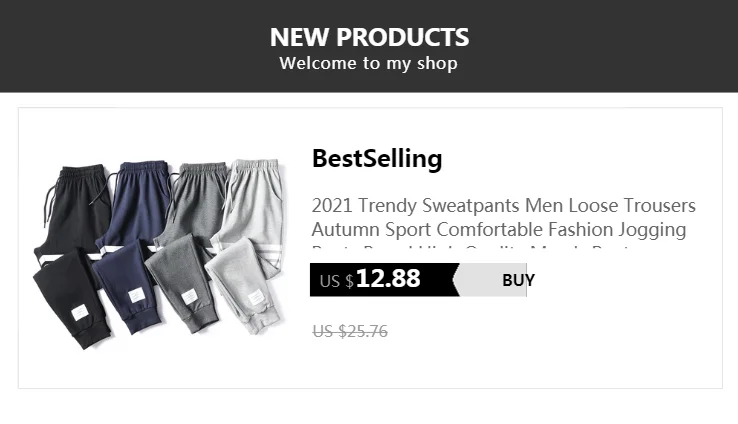The height and width of the screenshot is (424, 738).
Task: Click the BUY button
Action: click(x=517, y=280)
